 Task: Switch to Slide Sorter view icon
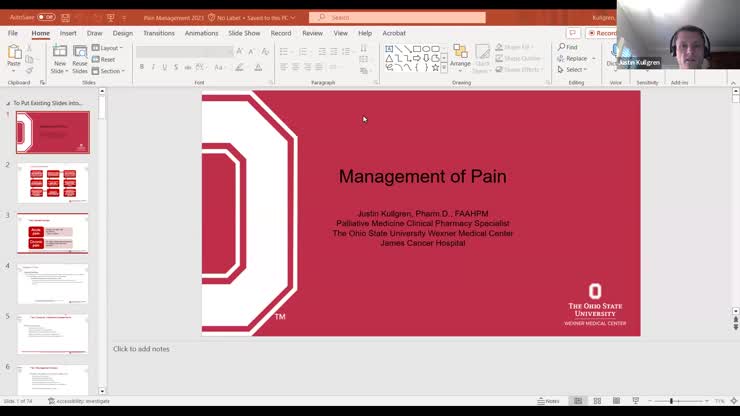597,401
